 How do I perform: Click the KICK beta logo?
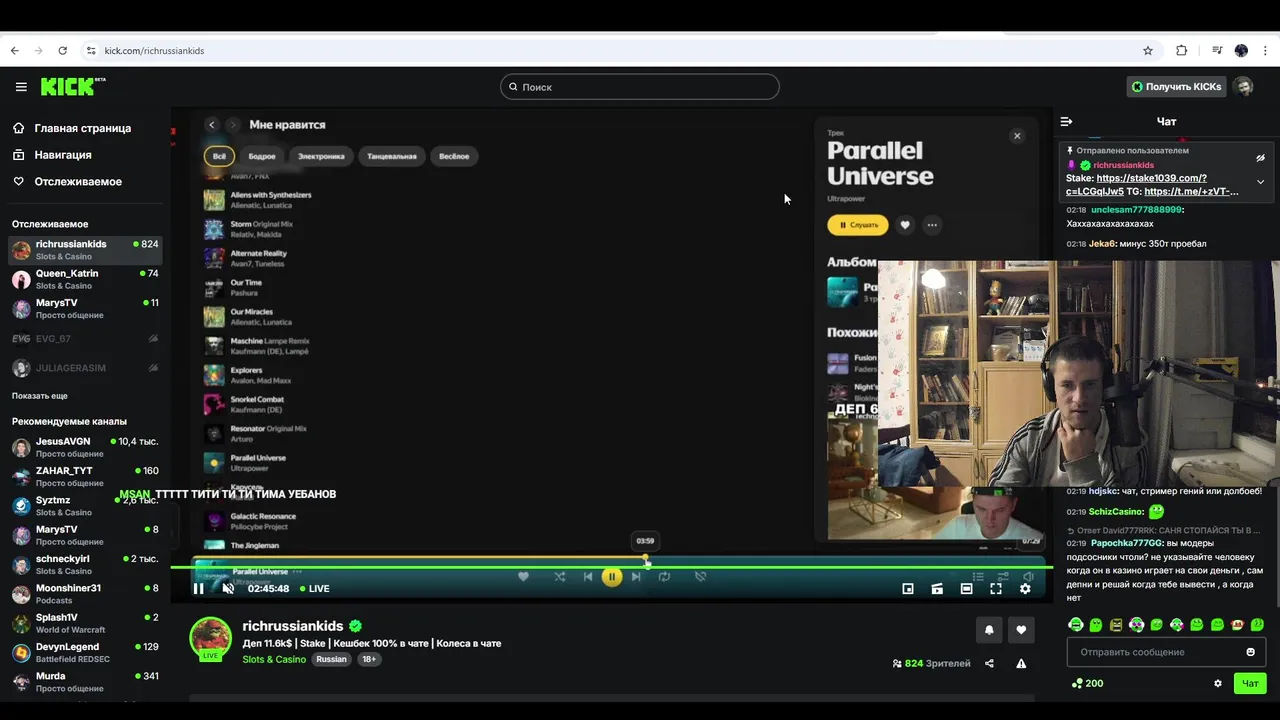pos(73,87)
